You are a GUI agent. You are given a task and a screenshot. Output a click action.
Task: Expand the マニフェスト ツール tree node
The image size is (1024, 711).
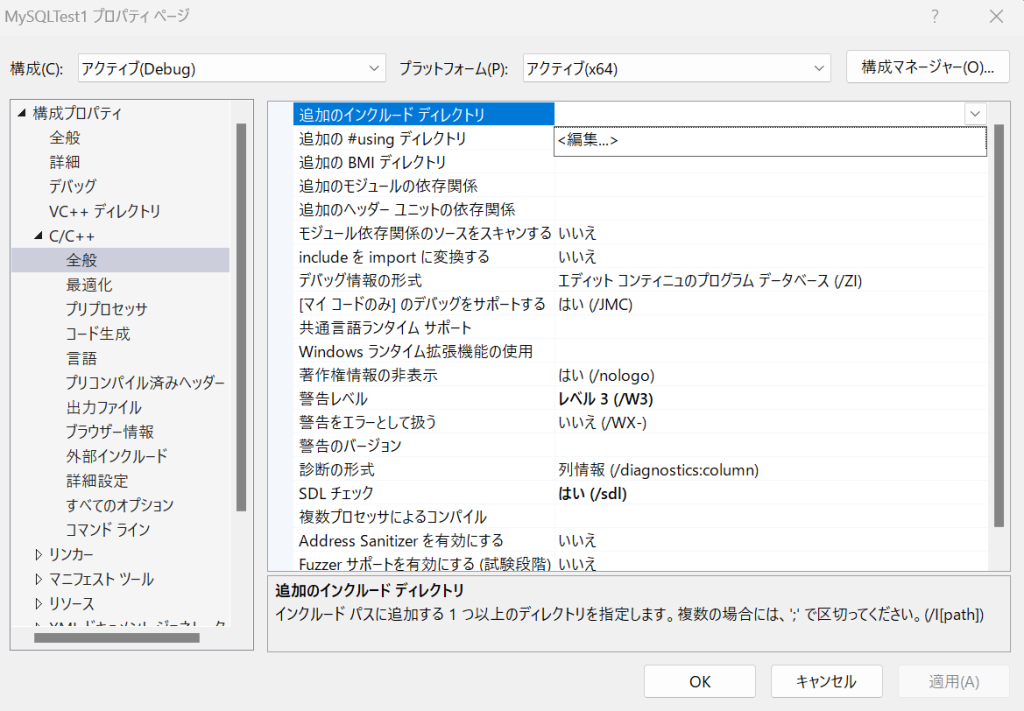click(39, 579)
